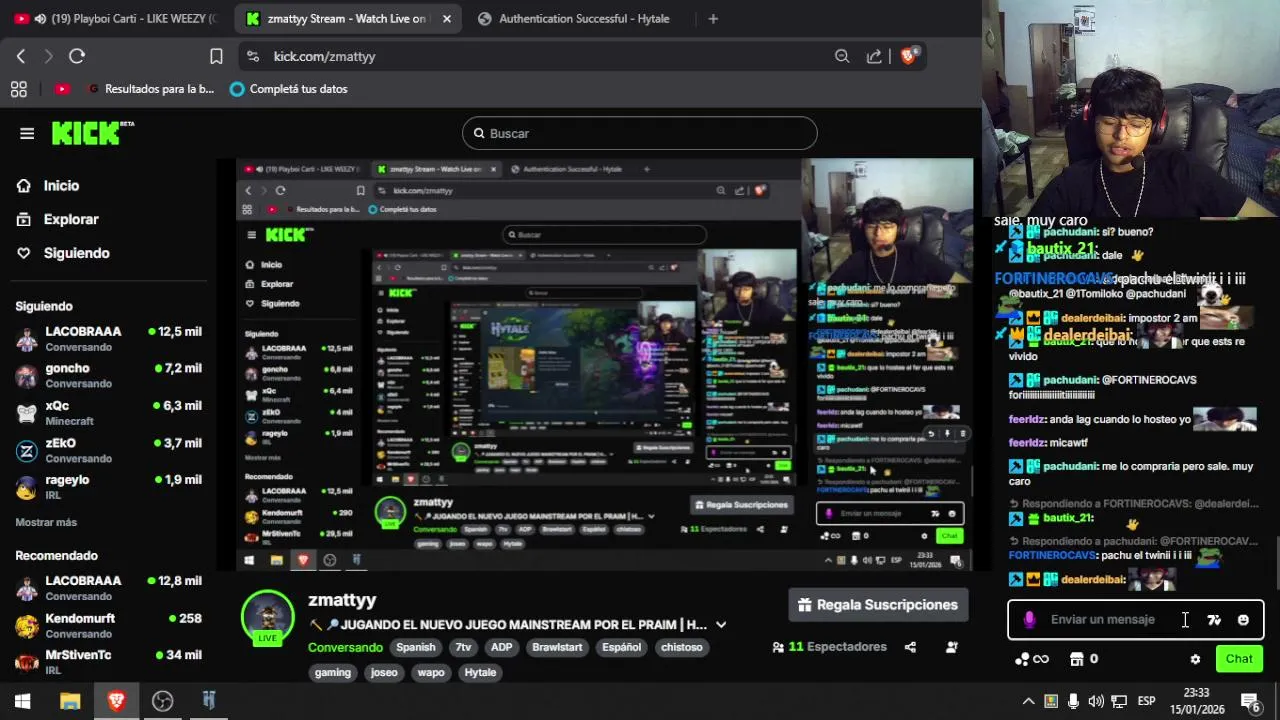Open Windows notification center
The width and height of the screenshot is (1280, 720).
click(1250, 701)
